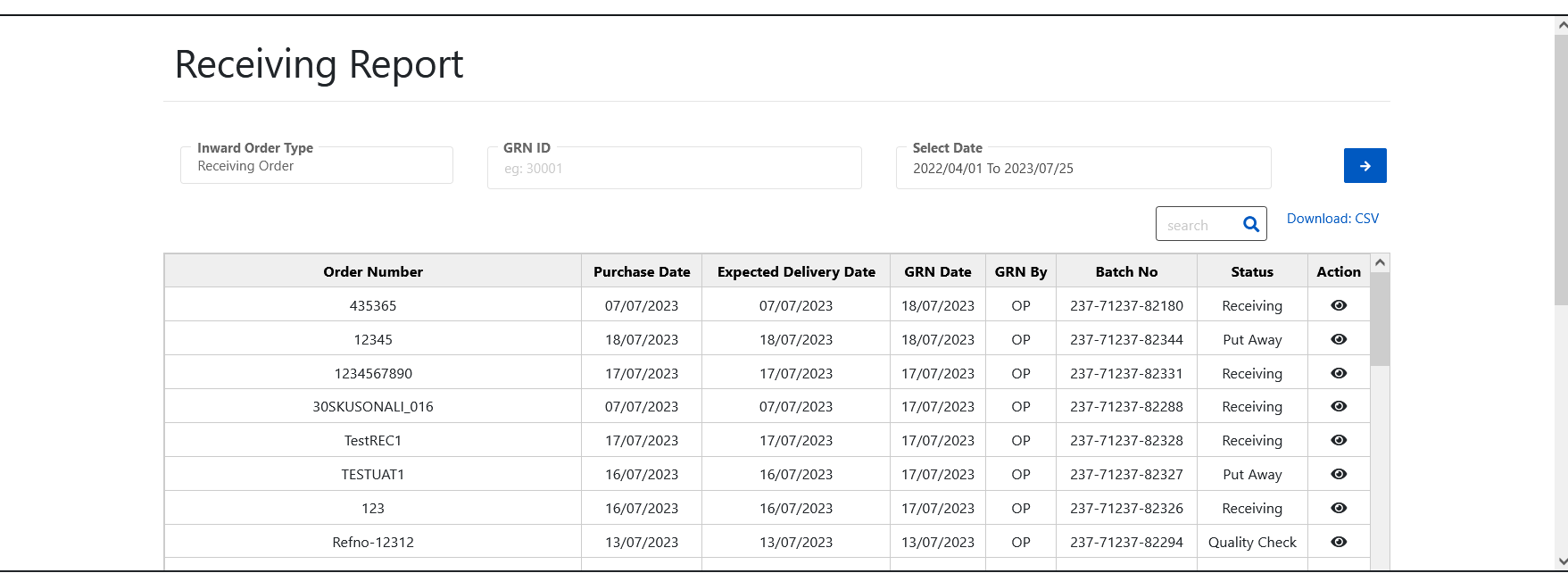The image size is (1568, 573).
Task: Click the GRN ID input field
Action: (674, 169)
